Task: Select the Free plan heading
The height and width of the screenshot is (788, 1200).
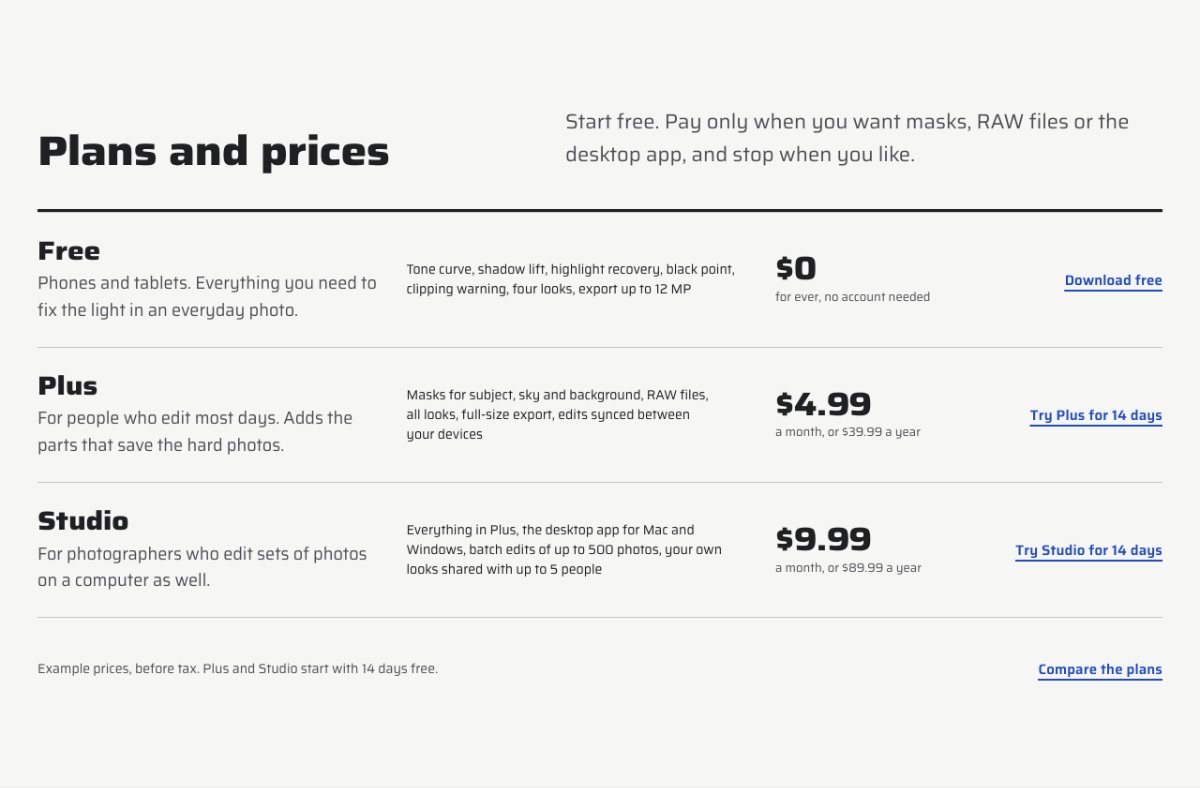Action: [x=69, y=250]
